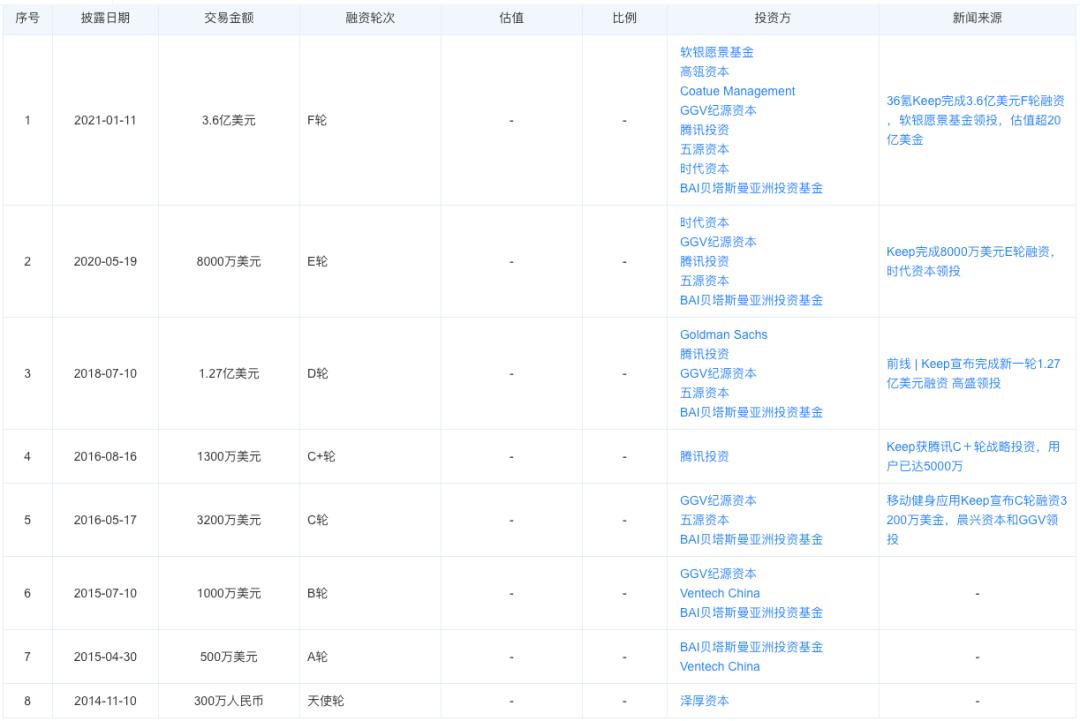1080x721 pixels.
Task: Click GGV纪源资本 in the B轮 row
Action: click(x=718, y=574)
